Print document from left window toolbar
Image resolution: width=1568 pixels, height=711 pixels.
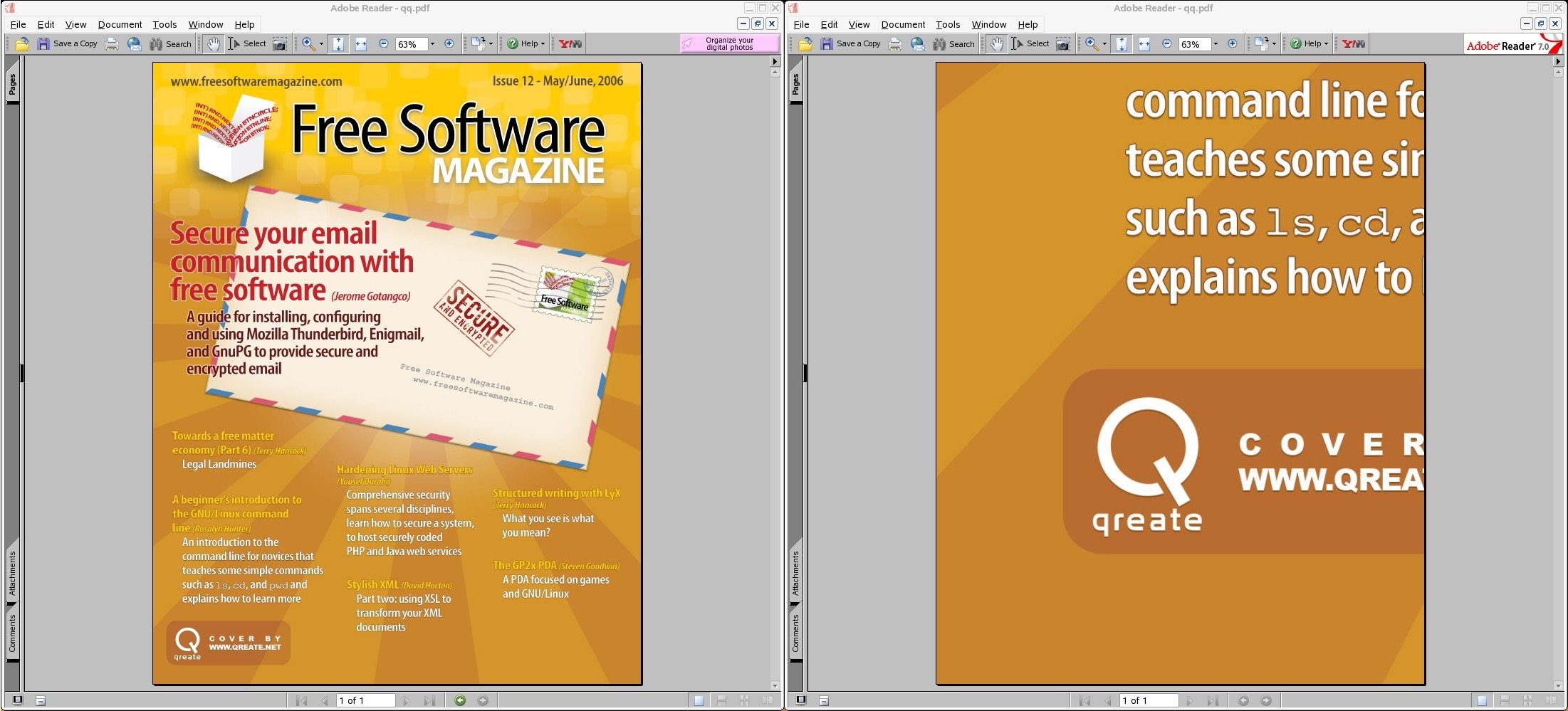click(112, 44)
